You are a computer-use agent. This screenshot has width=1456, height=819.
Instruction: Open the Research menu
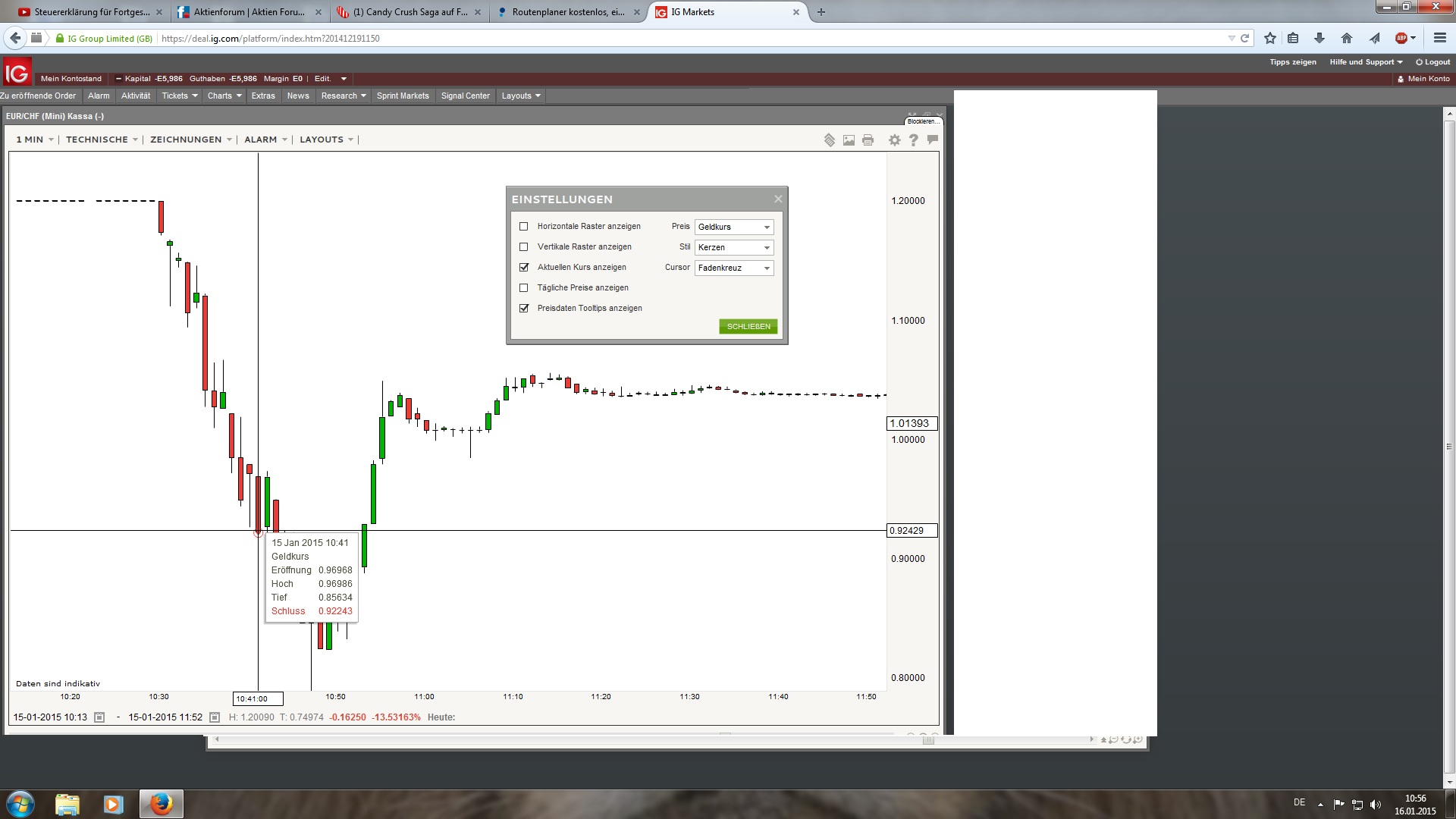tap(342, 96)
